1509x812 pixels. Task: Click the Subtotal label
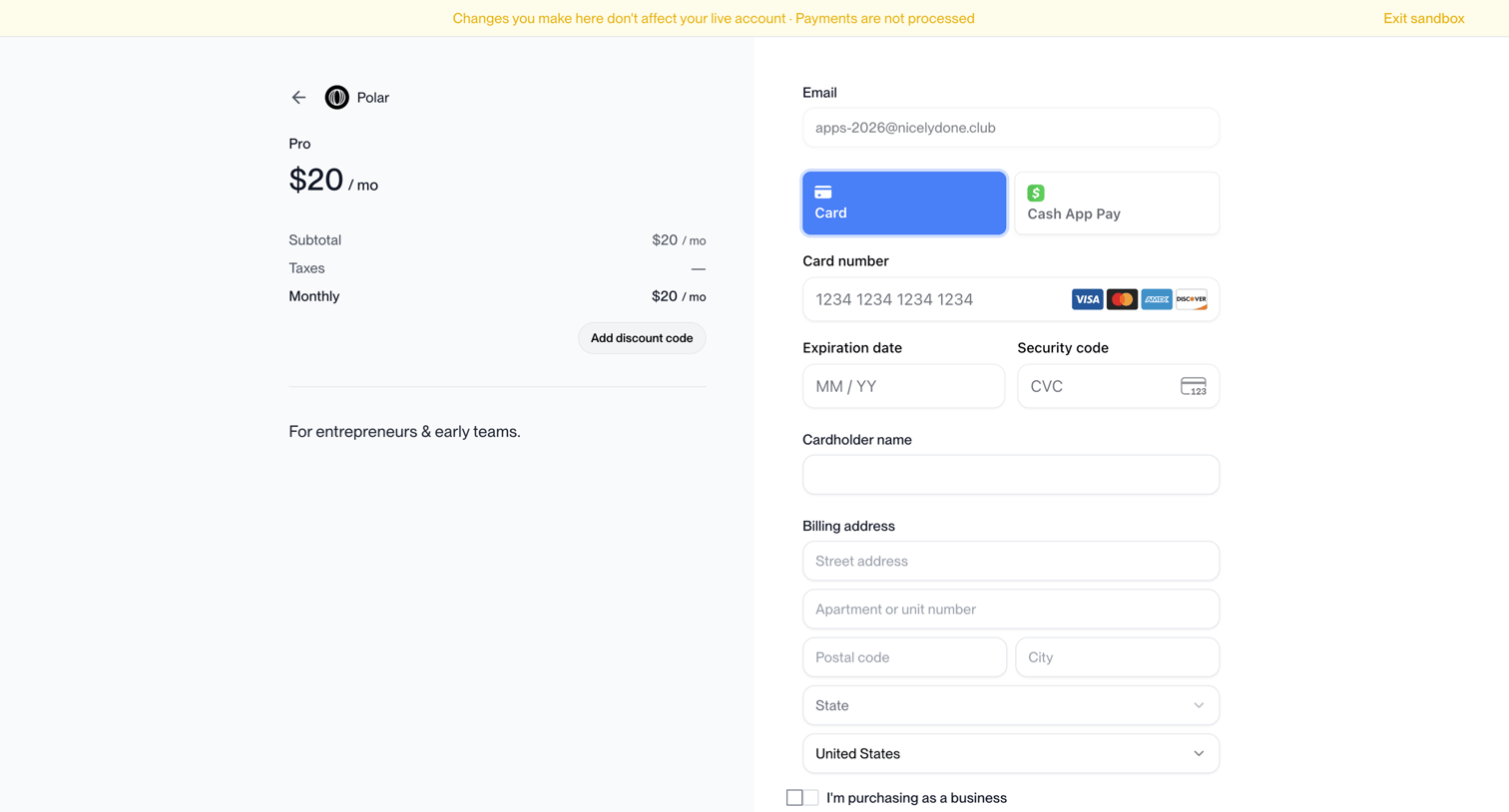pos(314,240)
